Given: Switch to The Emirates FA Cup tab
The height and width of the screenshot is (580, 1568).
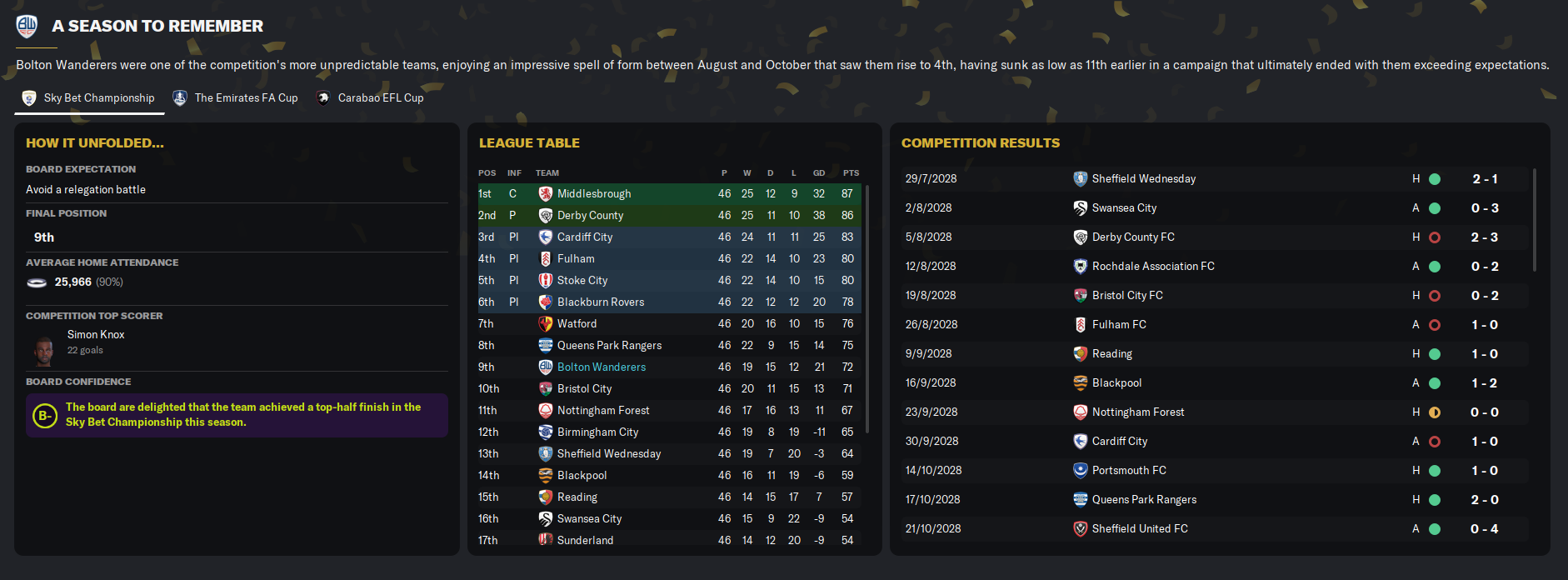Looking at the screenshot, I should pos(236,98).
